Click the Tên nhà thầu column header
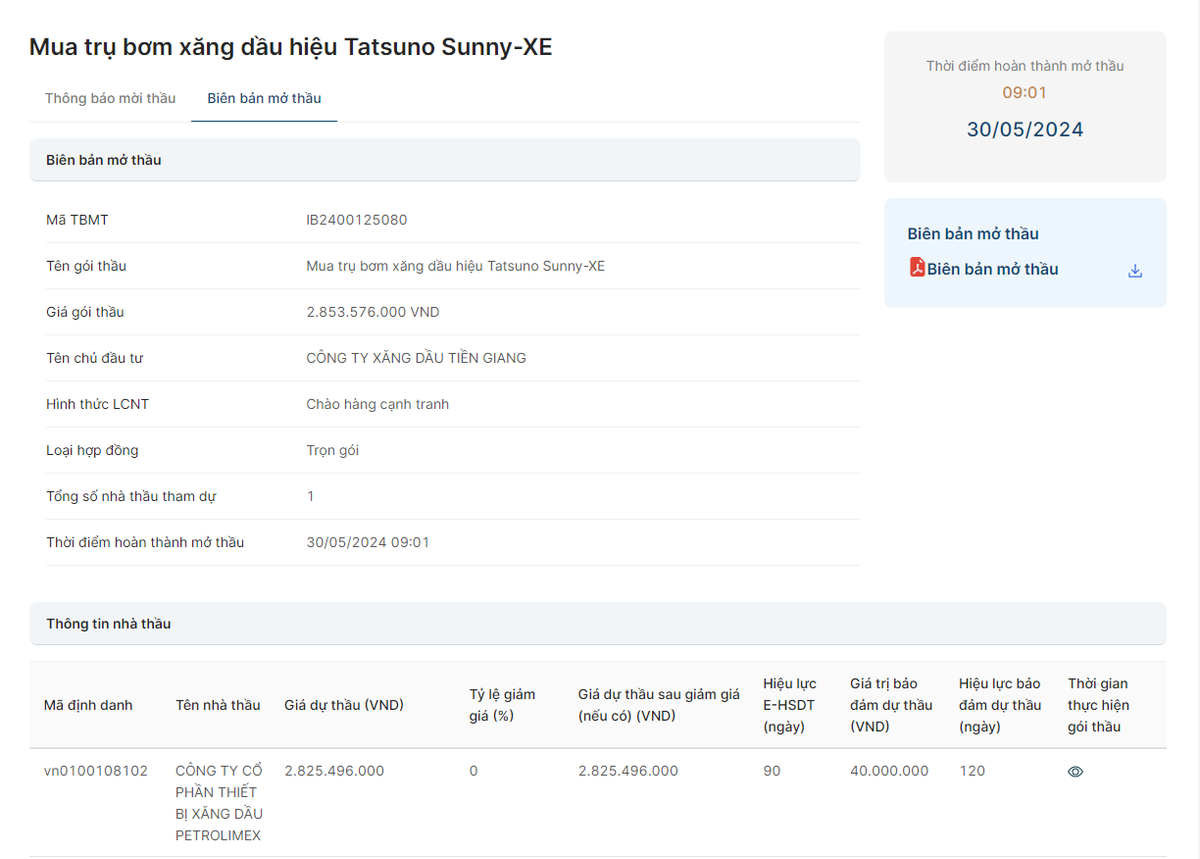This screenshot has width=1200, height=859. click(x=218, y=705)
